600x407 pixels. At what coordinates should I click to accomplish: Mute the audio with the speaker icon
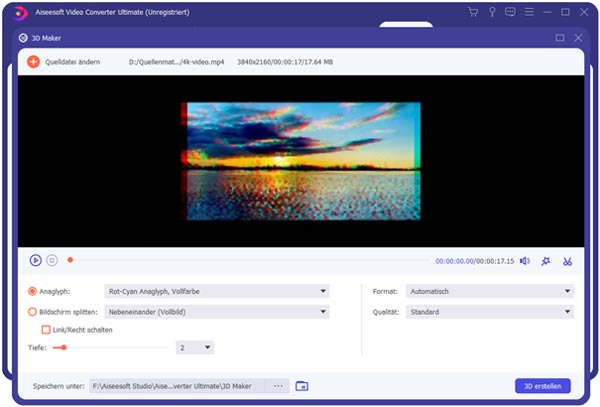click(525, 261)
